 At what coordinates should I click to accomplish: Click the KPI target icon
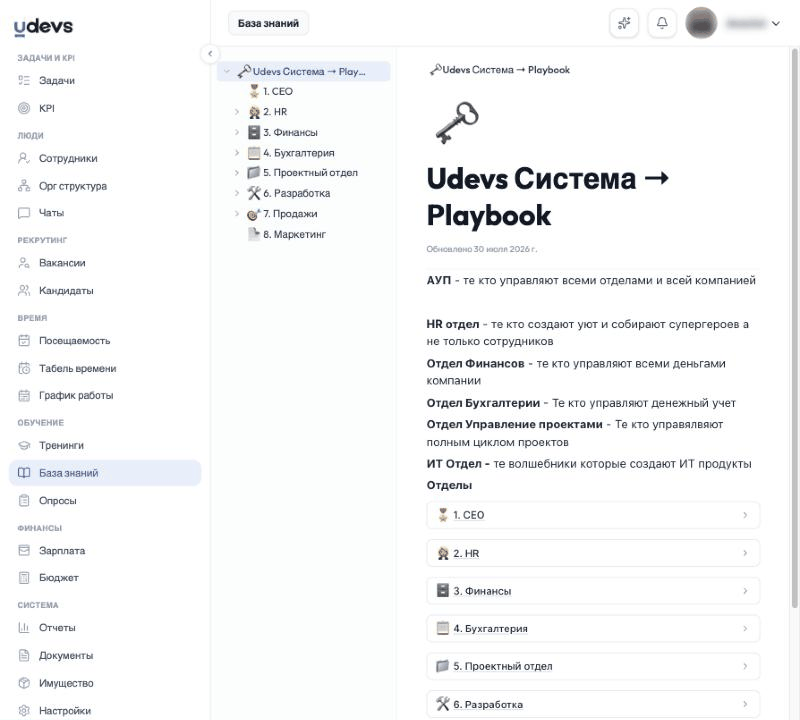[24, 108]
